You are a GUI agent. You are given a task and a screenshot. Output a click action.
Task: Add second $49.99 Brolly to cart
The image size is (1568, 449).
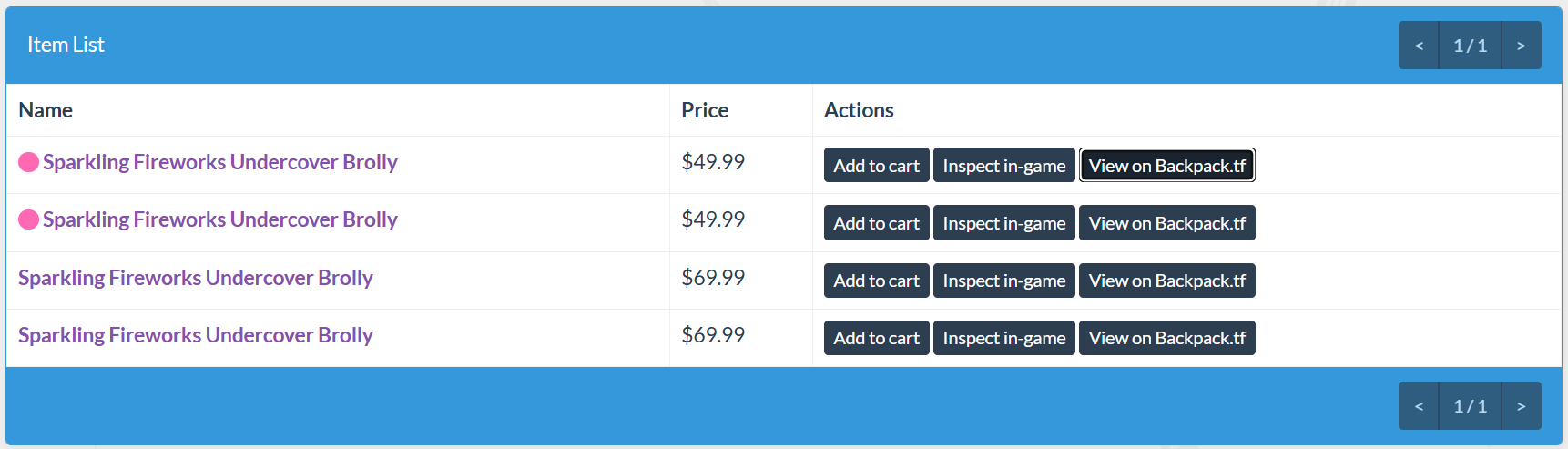pos(877,223)
